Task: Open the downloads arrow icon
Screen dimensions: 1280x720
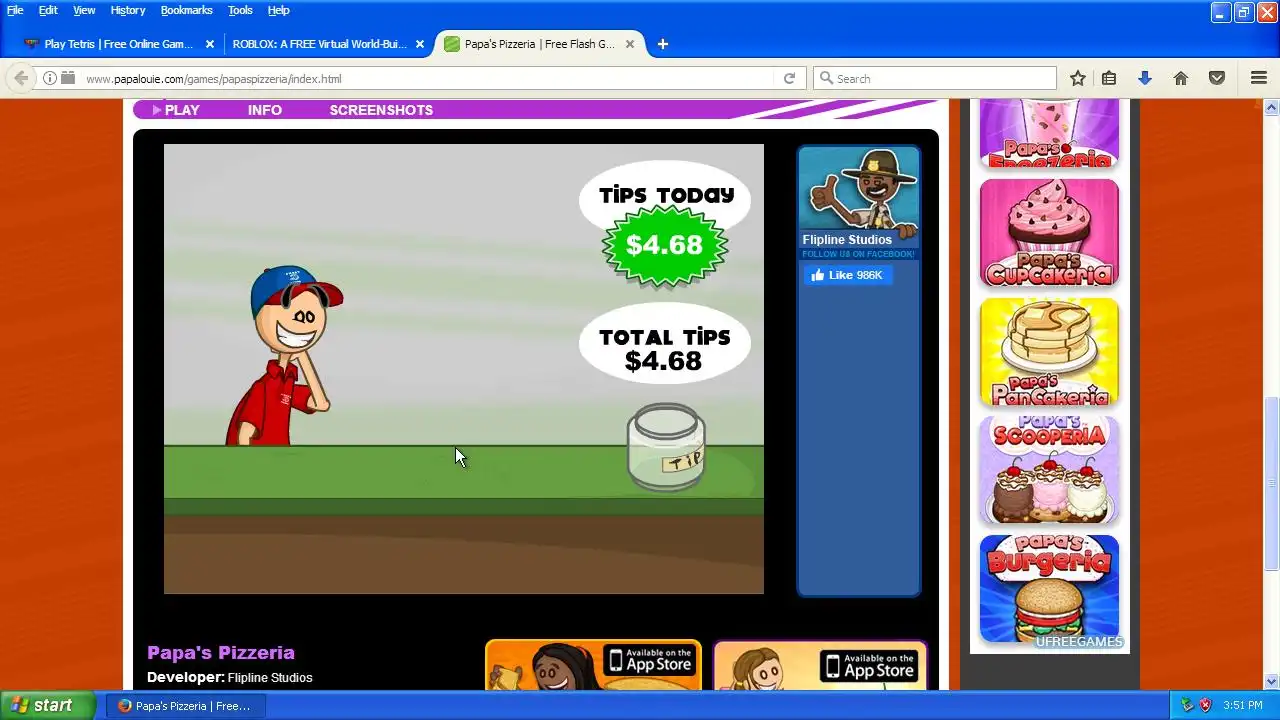Action: tap(1145, 78)
